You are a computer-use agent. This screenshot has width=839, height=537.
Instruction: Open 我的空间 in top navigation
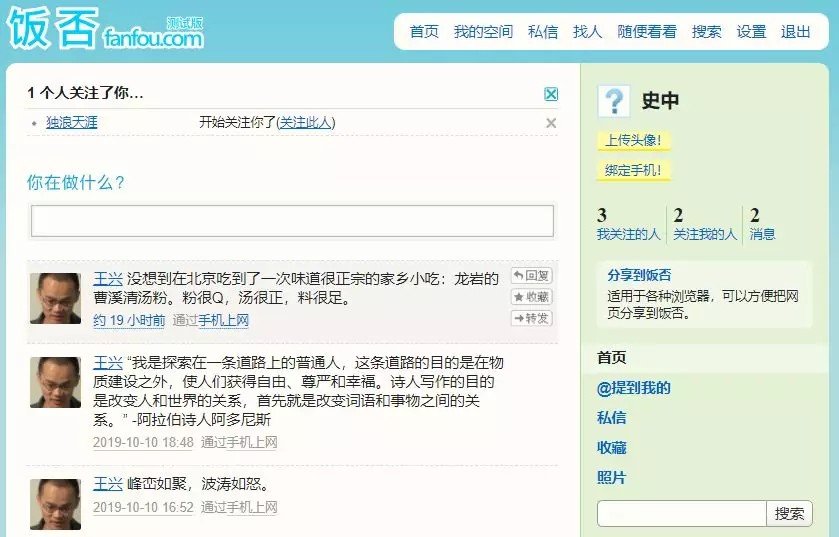(x=483, y=32)
